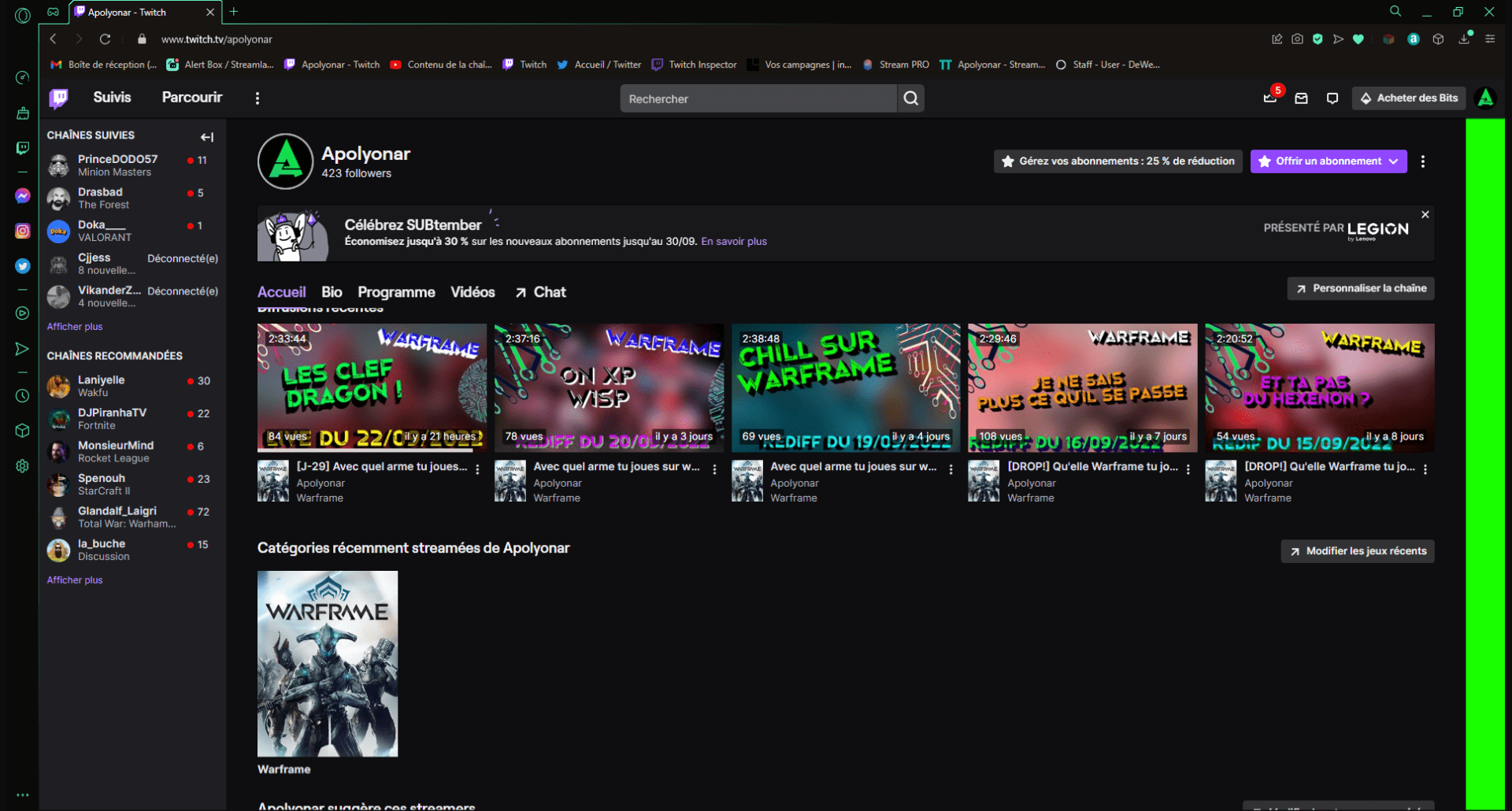1512x811 pixels.
Task: Switch to the Vidéos tab
Action: 472,292
